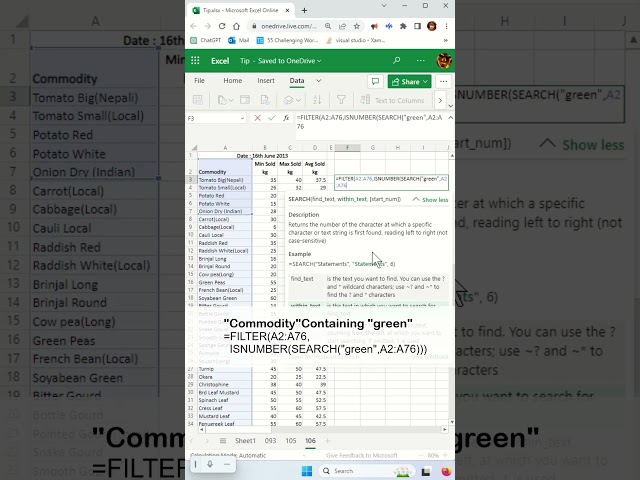
Task: Open Firefox from the taskbar
Action: [447, 471]
